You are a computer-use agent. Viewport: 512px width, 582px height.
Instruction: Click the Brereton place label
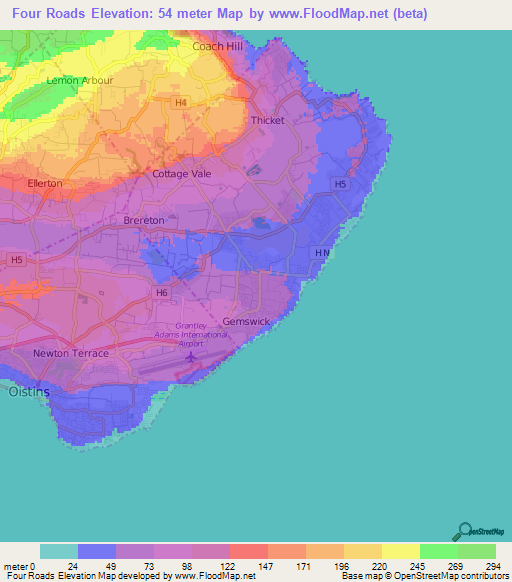(144, 220)
